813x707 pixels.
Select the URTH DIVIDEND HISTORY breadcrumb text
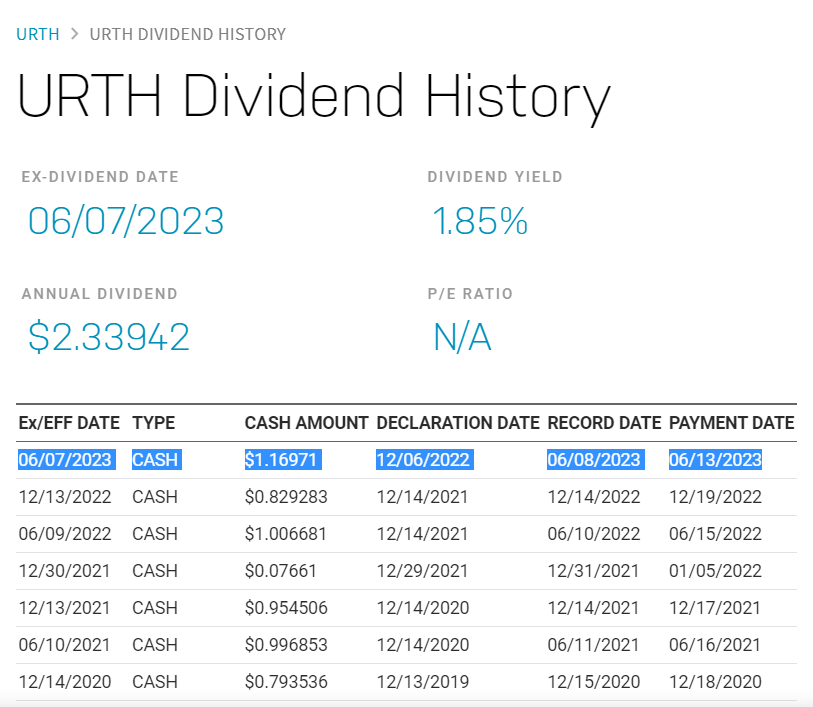[188, 34]
